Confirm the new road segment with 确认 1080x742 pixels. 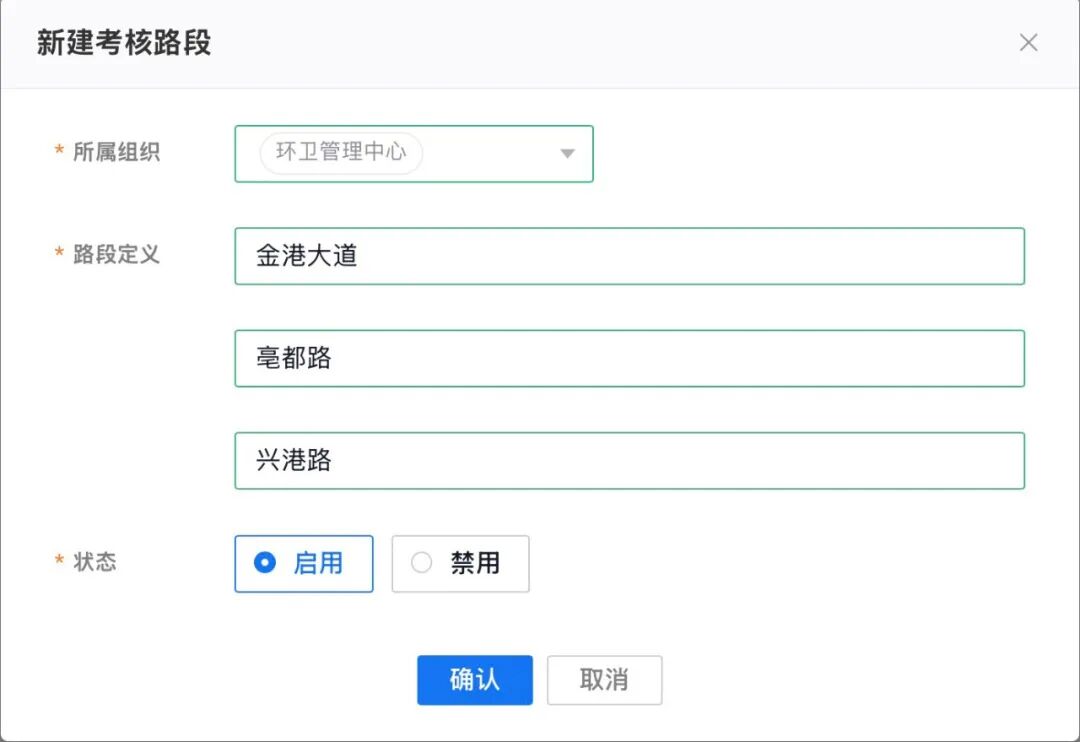(474, 680)
